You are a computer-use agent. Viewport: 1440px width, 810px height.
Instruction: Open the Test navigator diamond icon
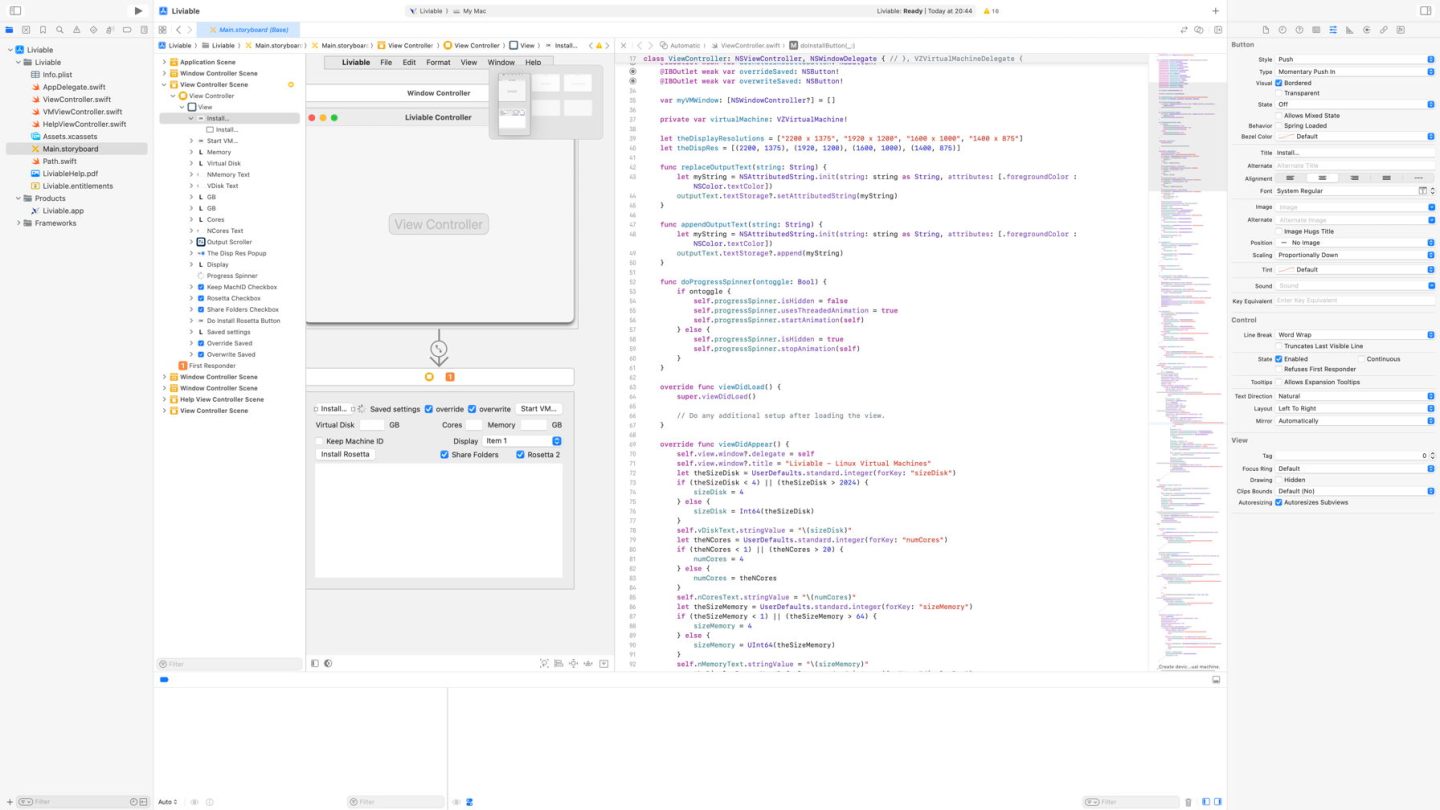click(92, 30)
